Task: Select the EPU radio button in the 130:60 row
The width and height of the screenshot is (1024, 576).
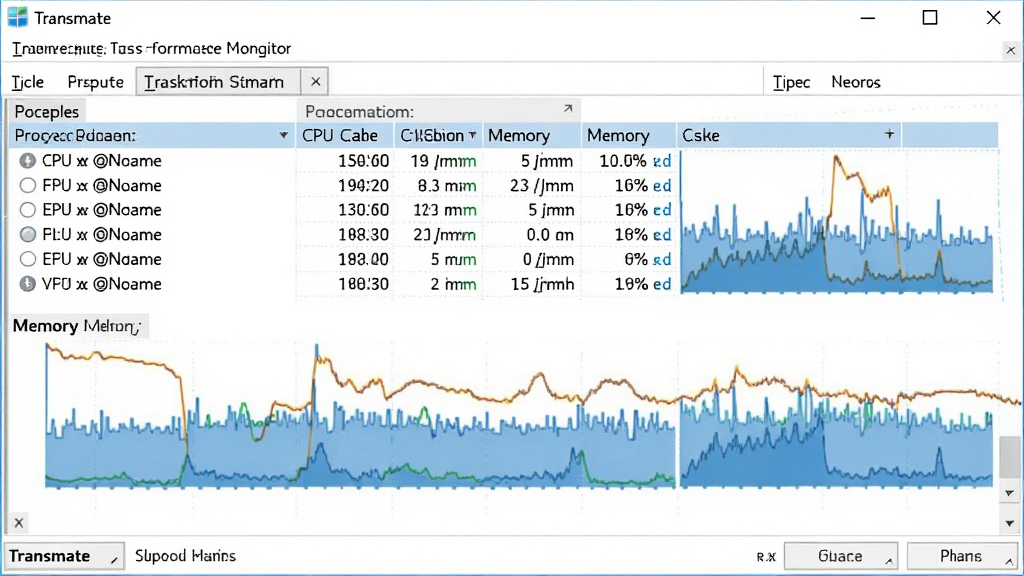Action: (27, 210)
